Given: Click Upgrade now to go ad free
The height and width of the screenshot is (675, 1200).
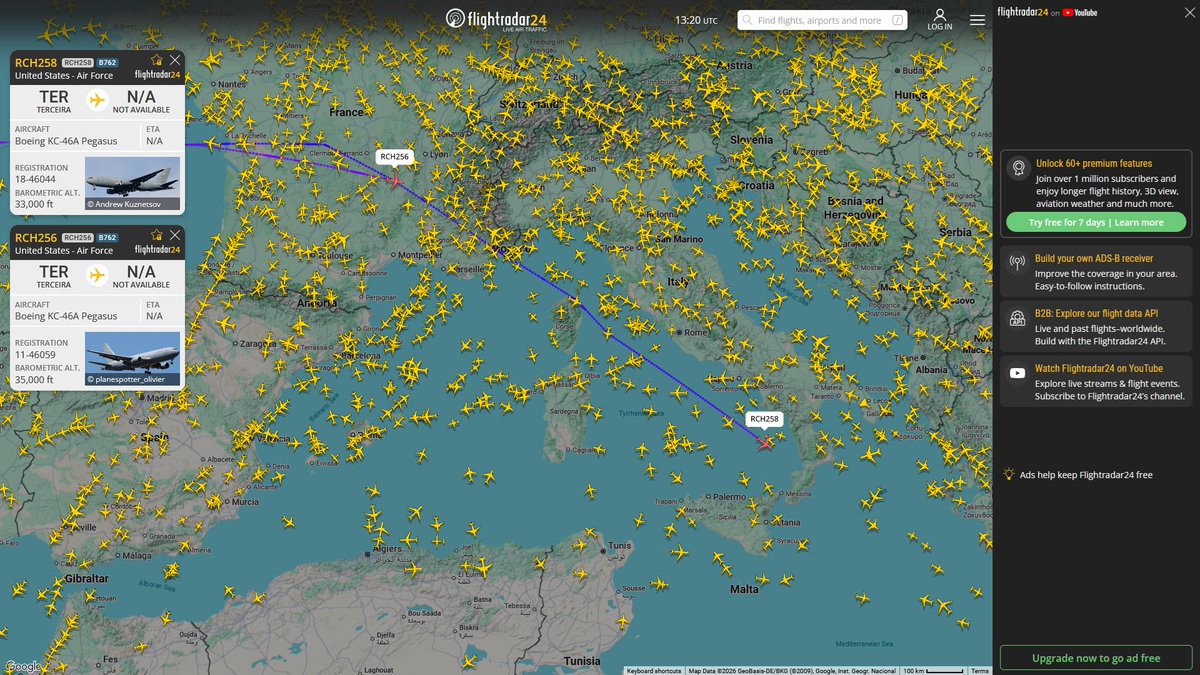Looking at the screenshot, I should click(x=1096, y=658).
